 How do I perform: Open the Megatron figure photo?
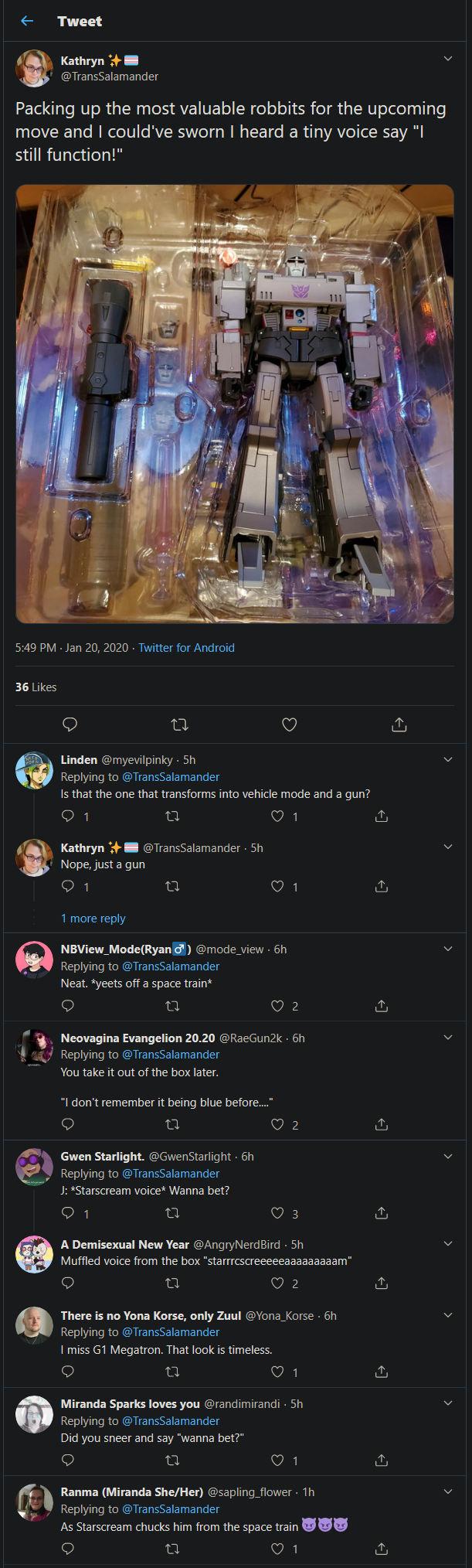tap(235, 404)
